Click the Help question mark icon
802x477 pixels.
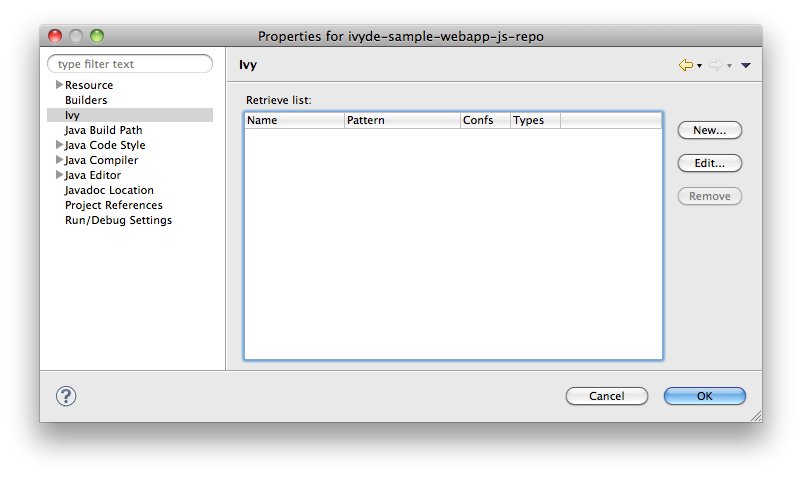tap(66, 396)
